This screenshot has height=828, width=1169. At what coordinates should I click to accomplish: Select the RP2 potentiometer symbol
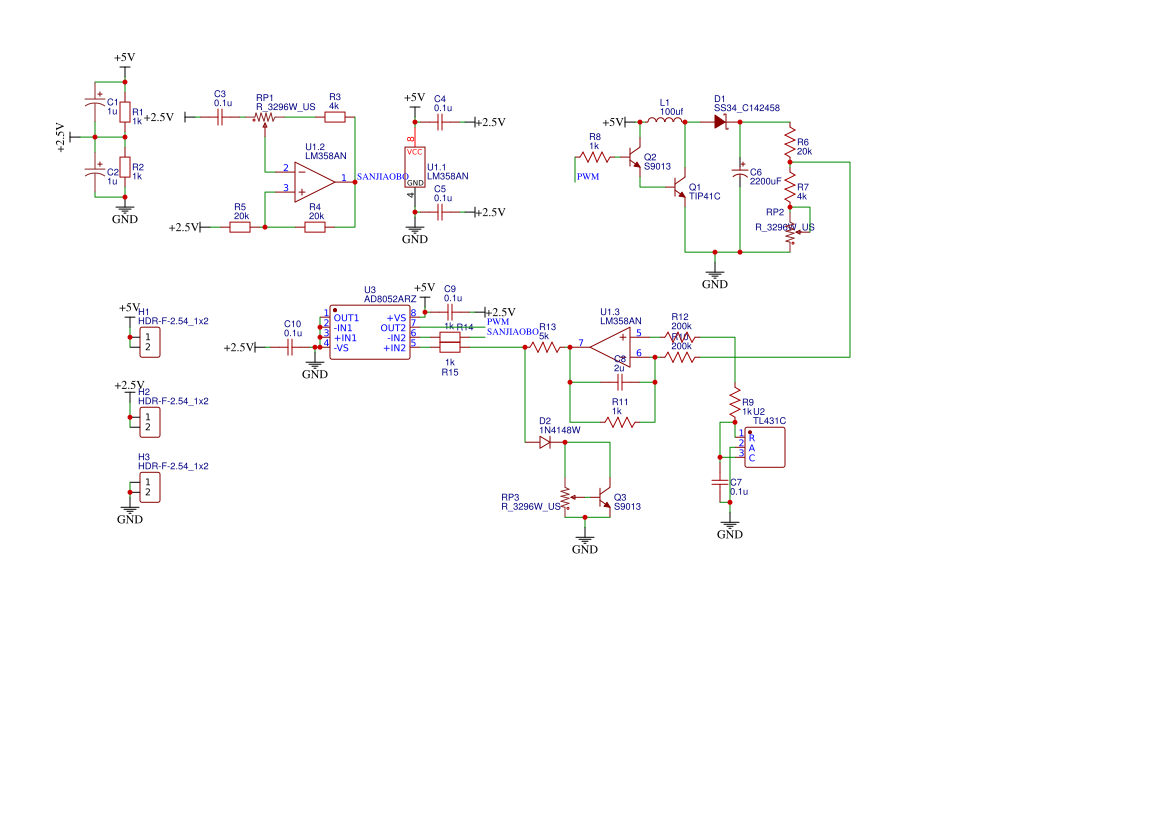(792, 233)
